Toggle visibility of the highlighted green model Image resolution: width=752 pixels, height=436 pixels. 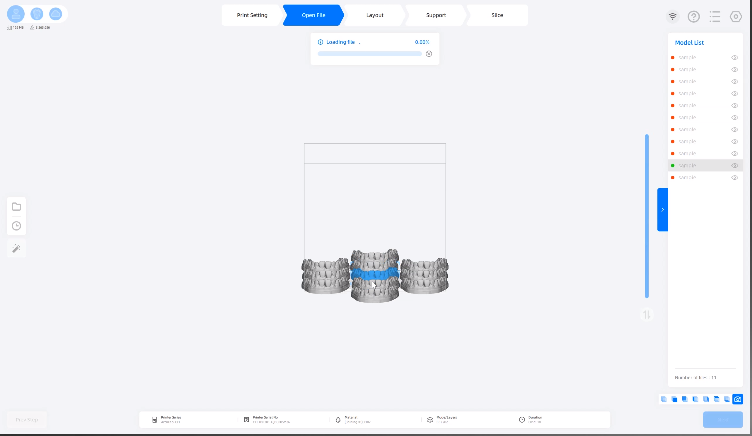coord(734,165)
